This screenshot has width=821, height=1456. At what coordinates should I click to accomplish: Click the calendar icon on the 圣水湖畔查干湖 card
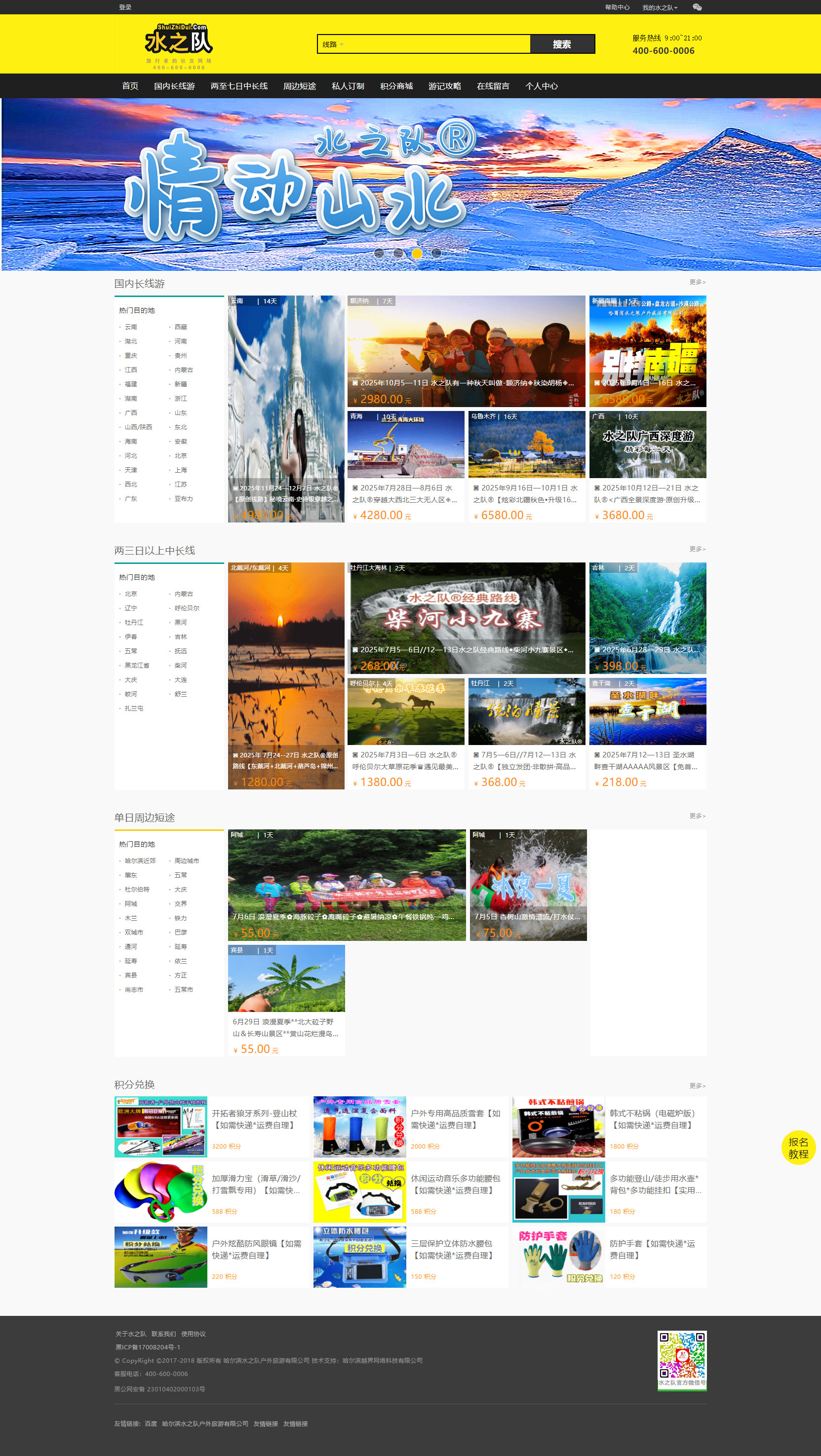click(598, 754)
